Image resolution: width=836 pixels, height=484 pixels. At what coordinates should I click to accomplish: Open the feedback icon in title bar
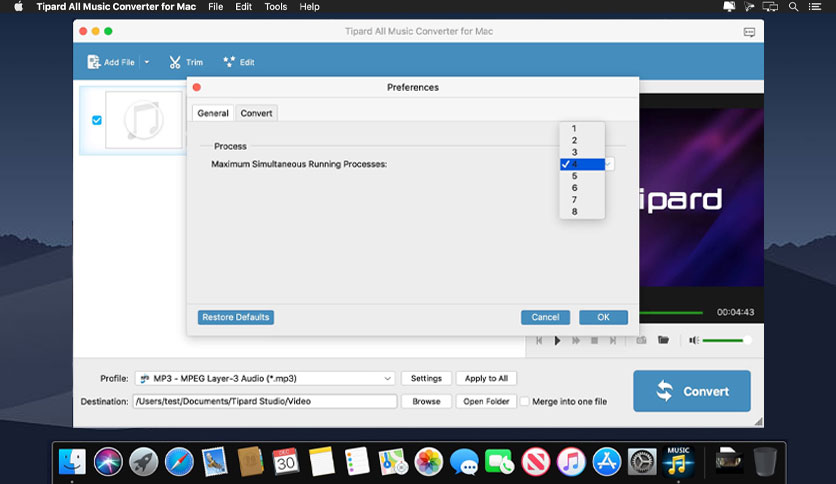coord(749,32)
